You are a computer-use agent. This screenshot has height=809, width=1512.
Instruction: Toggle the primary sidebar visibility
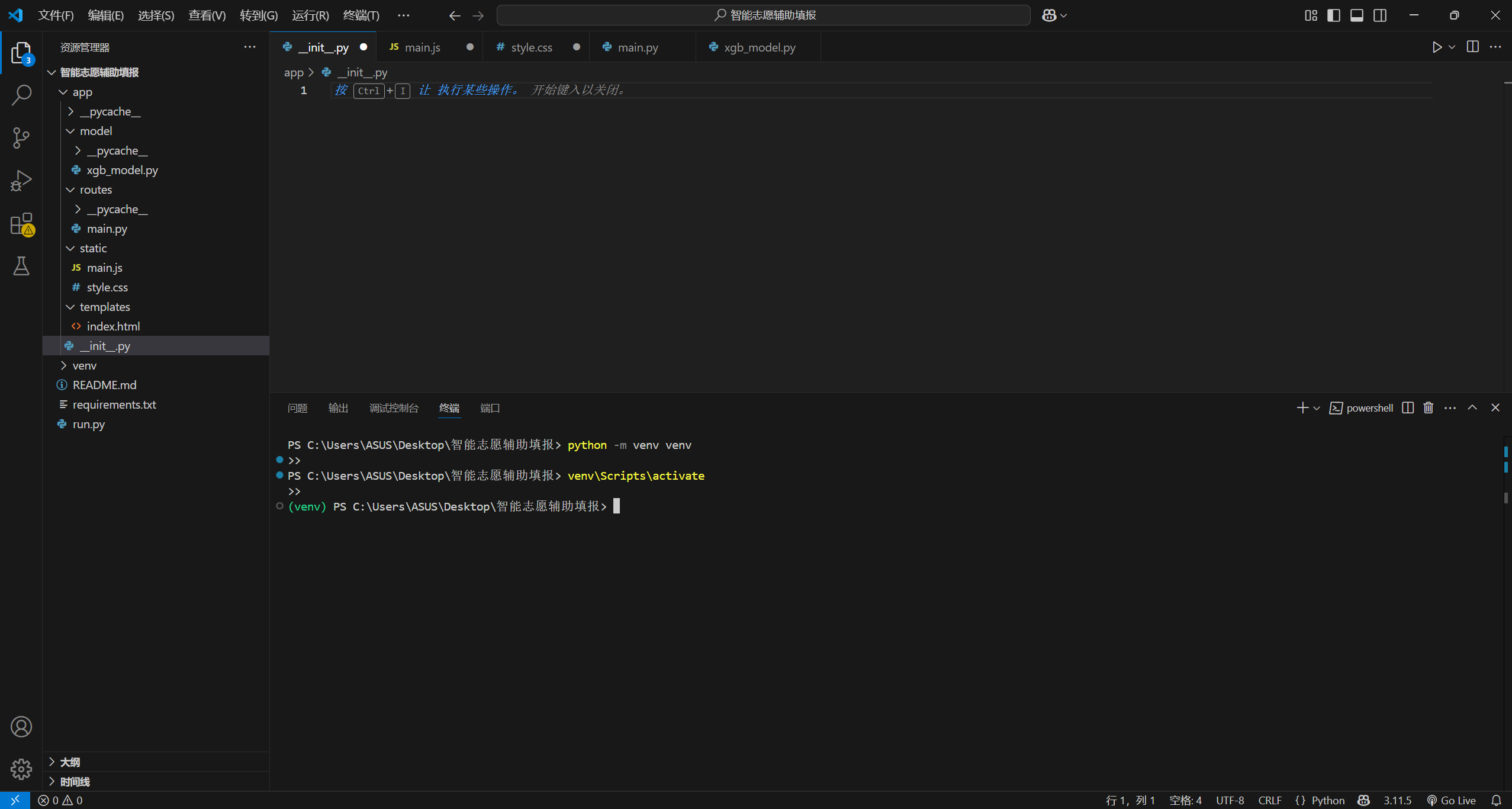1334,15
